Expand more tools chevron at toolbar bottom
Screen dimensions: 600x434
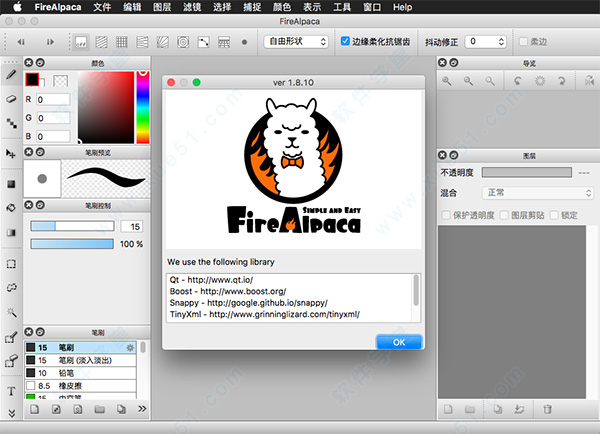(x=11, y=413)
